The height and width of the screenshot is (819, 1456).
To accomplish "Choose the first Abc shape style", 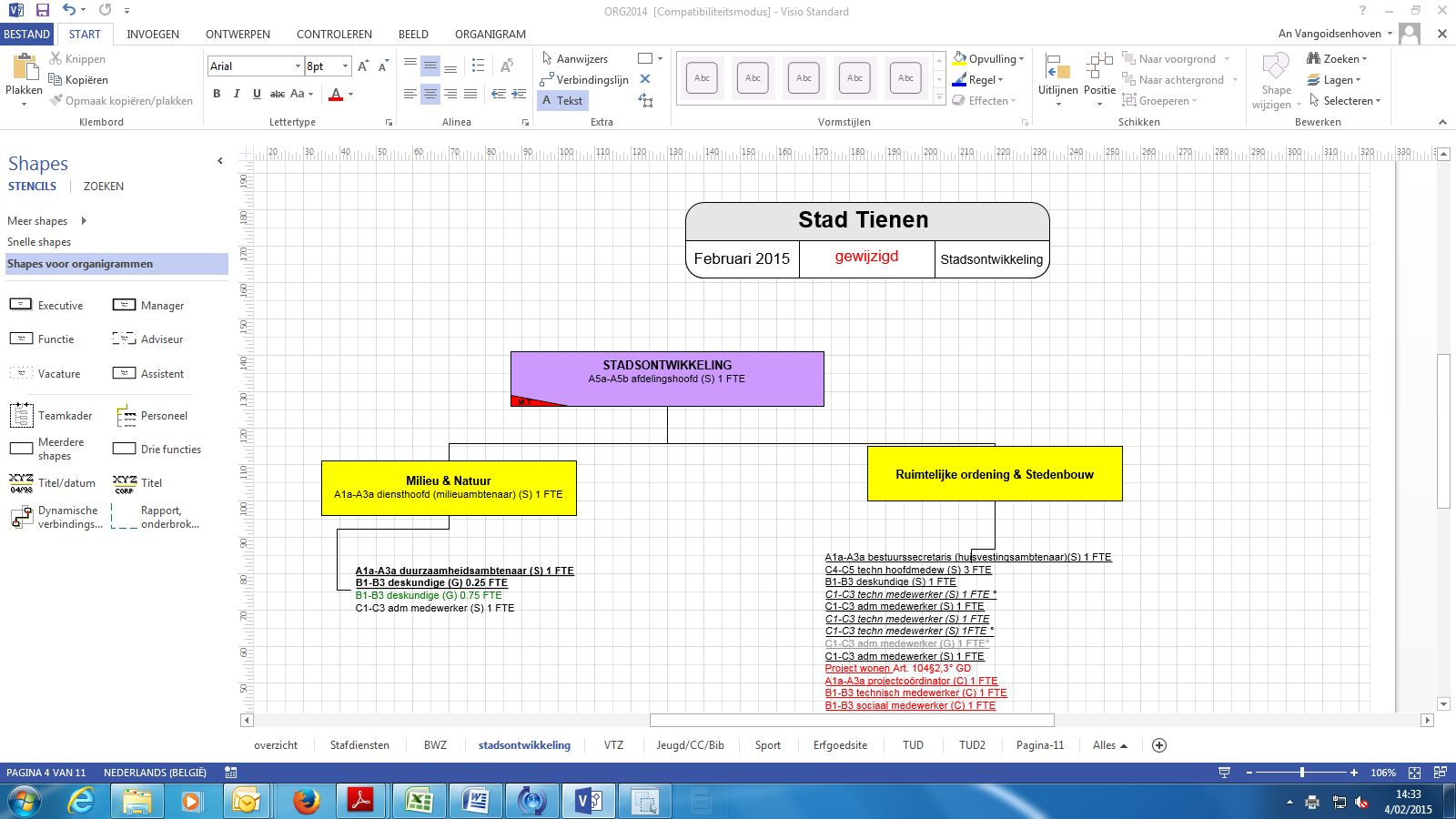I will pyautogui.click(x=702, y=78).
